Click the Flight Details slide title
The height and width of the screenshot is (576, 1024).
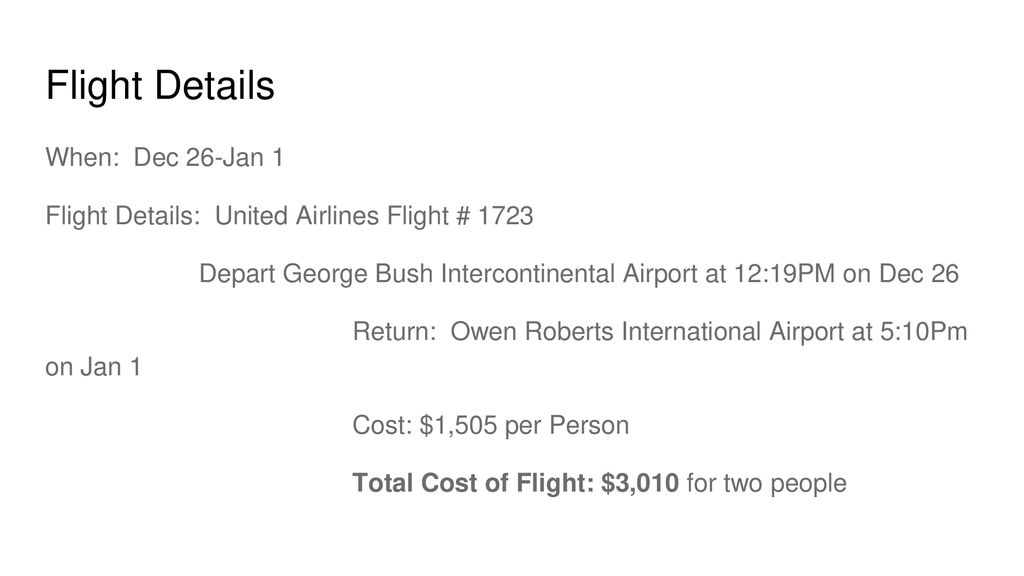coord(160,86)
